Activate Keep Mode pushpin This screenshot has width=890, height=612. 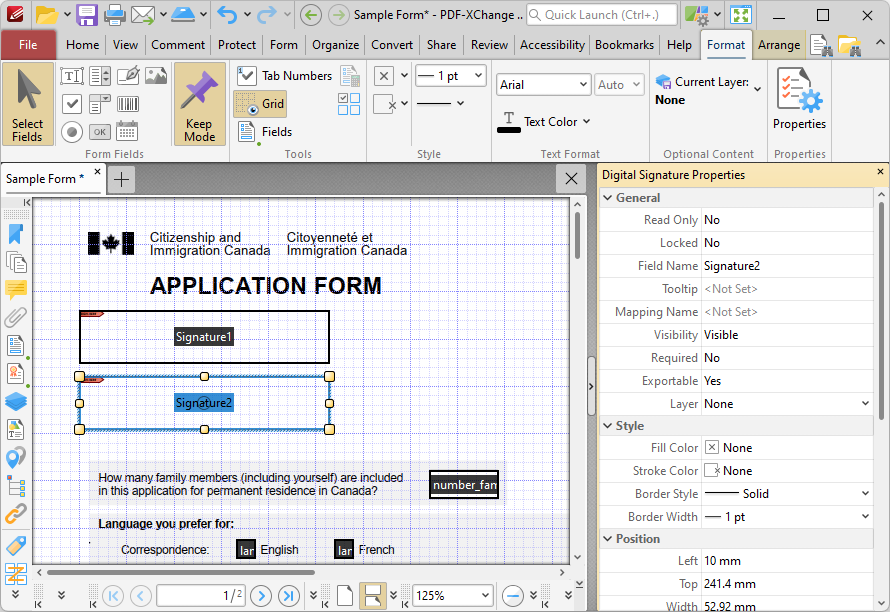199,104
